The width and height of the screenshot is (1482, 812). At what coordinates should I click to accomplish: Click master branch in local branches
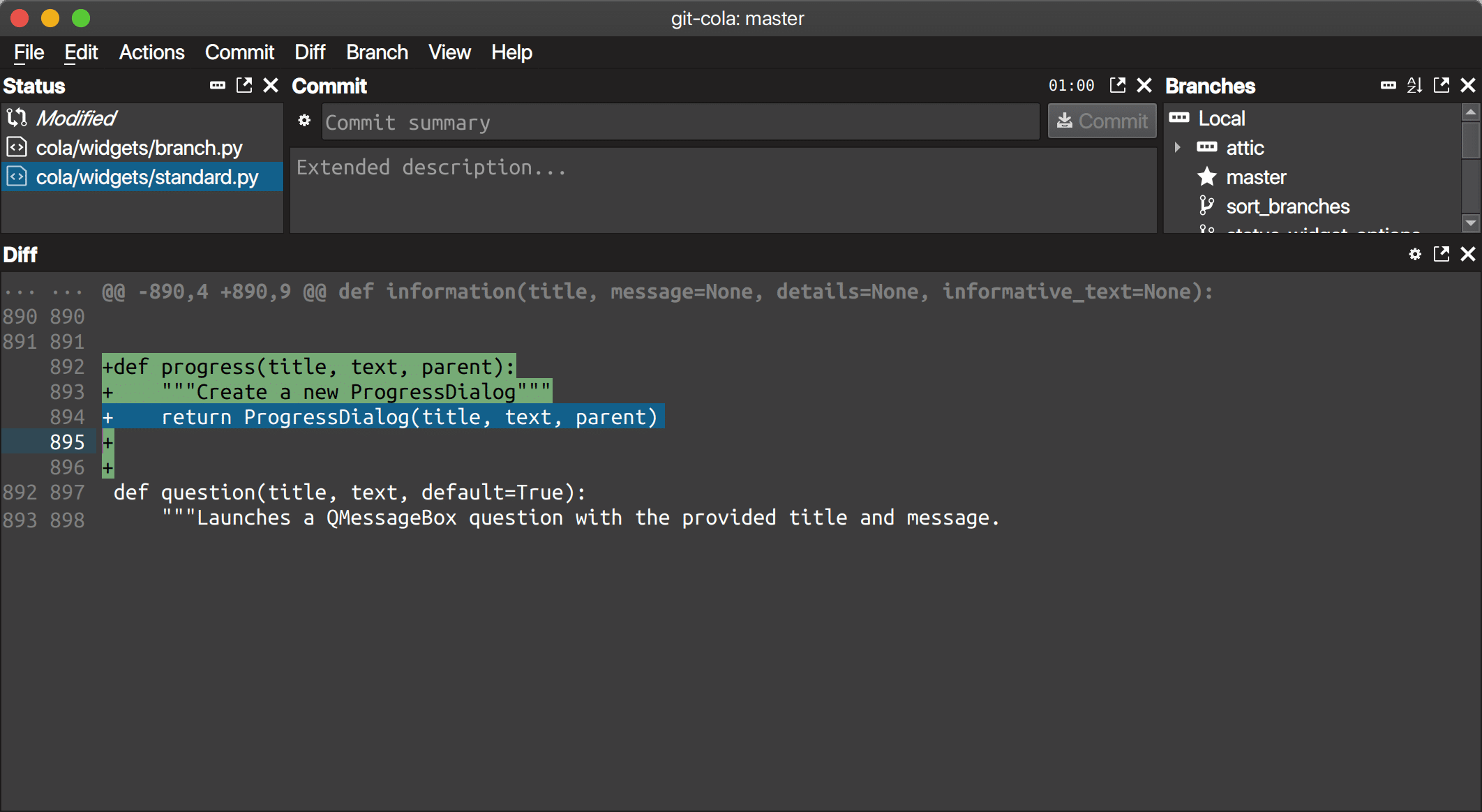click(1254, 177)
